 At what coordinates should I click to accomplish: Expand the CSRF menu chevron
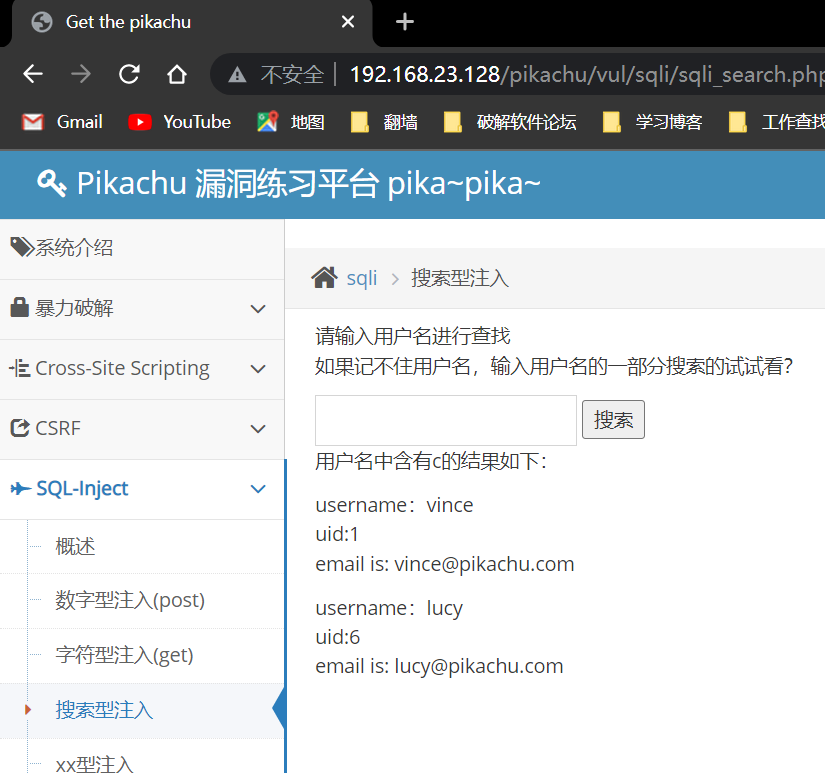pyautogui.click(x=258, y=429)
